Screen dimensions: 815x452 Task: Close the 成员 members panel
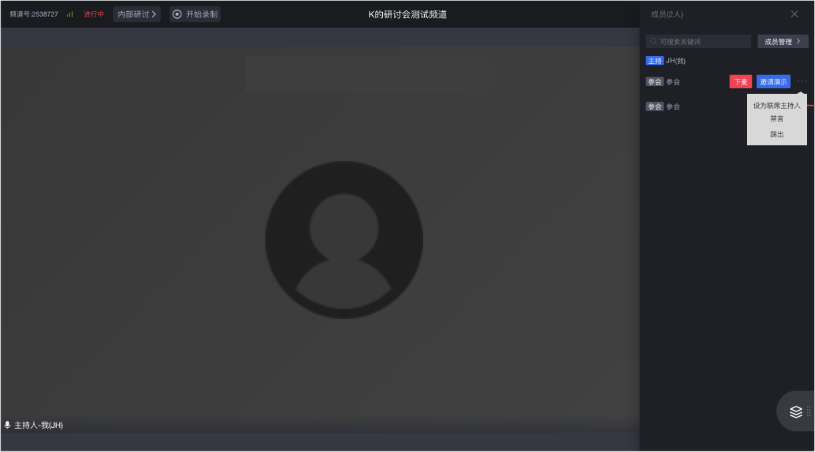(794, 14)
